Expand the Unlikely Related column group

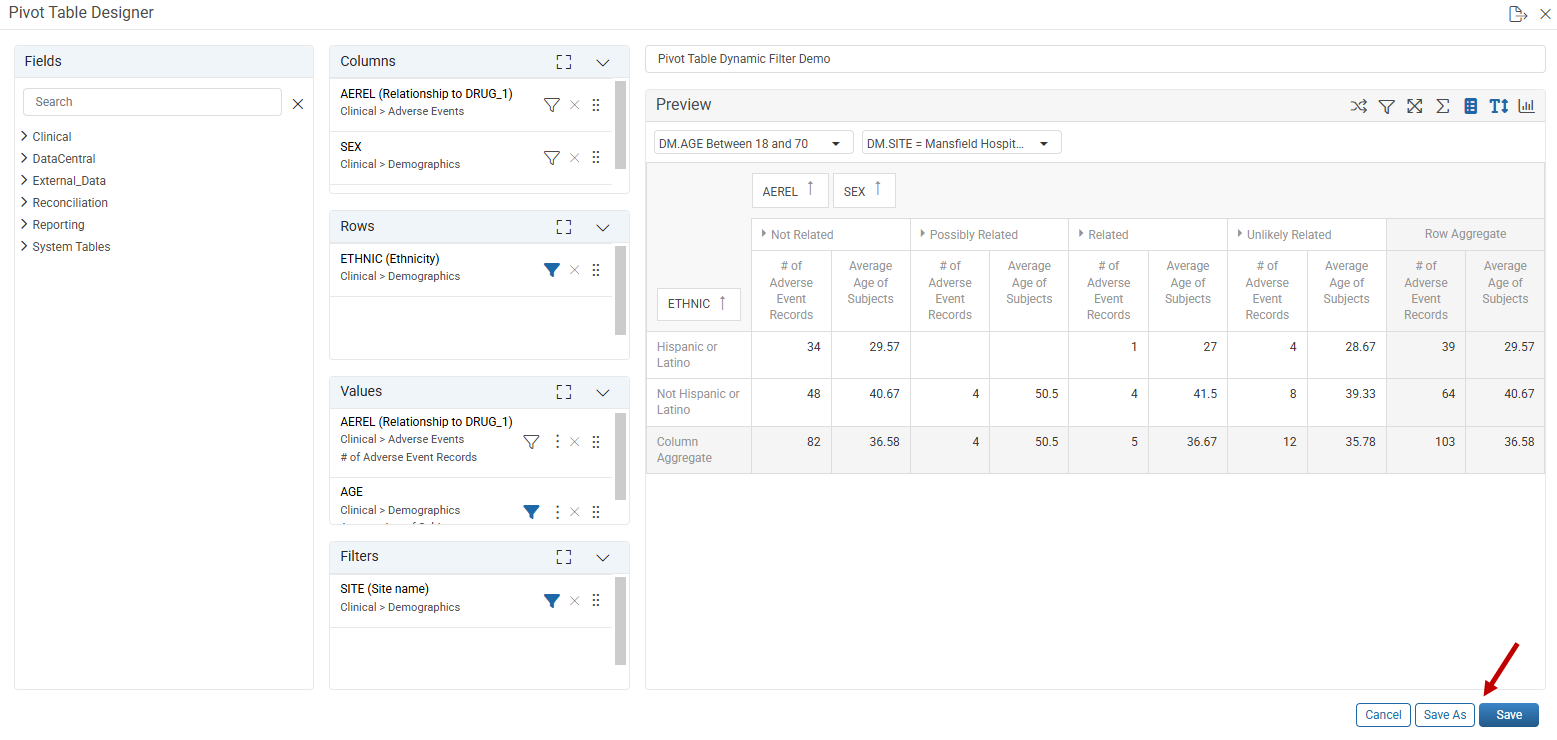[x=1240, y=233]
